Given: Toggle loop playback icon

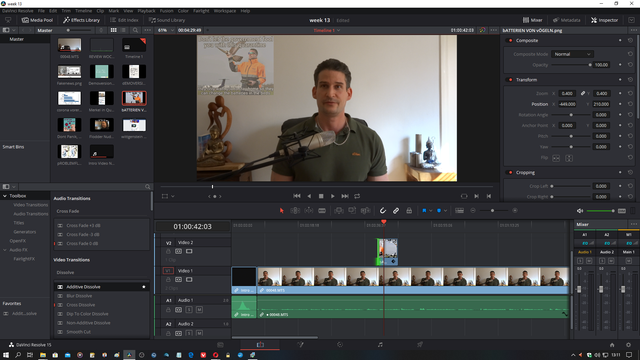Looking at the screenshot, I should tap(357, 196).
